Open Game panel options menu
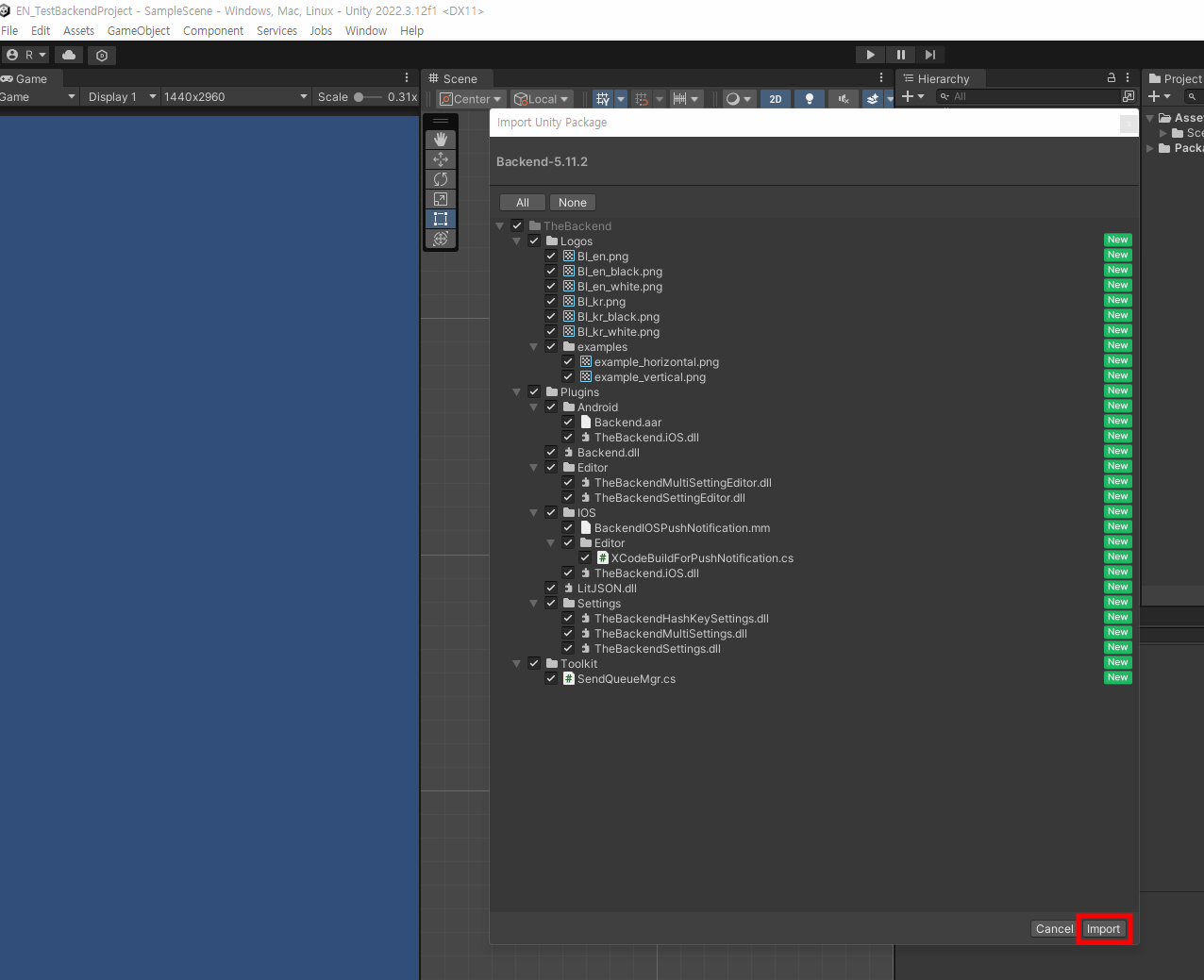 pos(407,78)
